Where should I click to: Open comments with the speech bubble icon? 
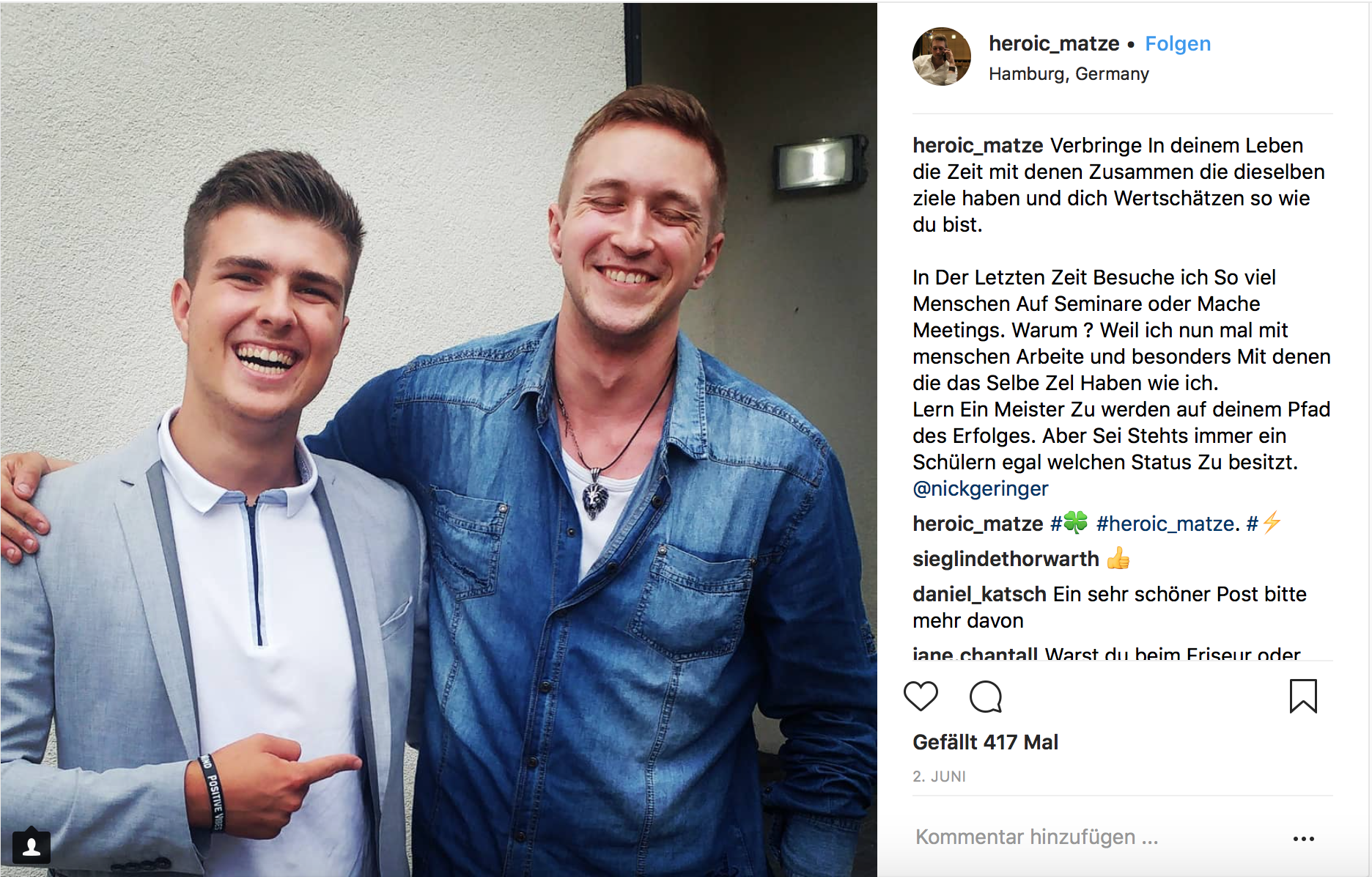(x=986, y=697)
